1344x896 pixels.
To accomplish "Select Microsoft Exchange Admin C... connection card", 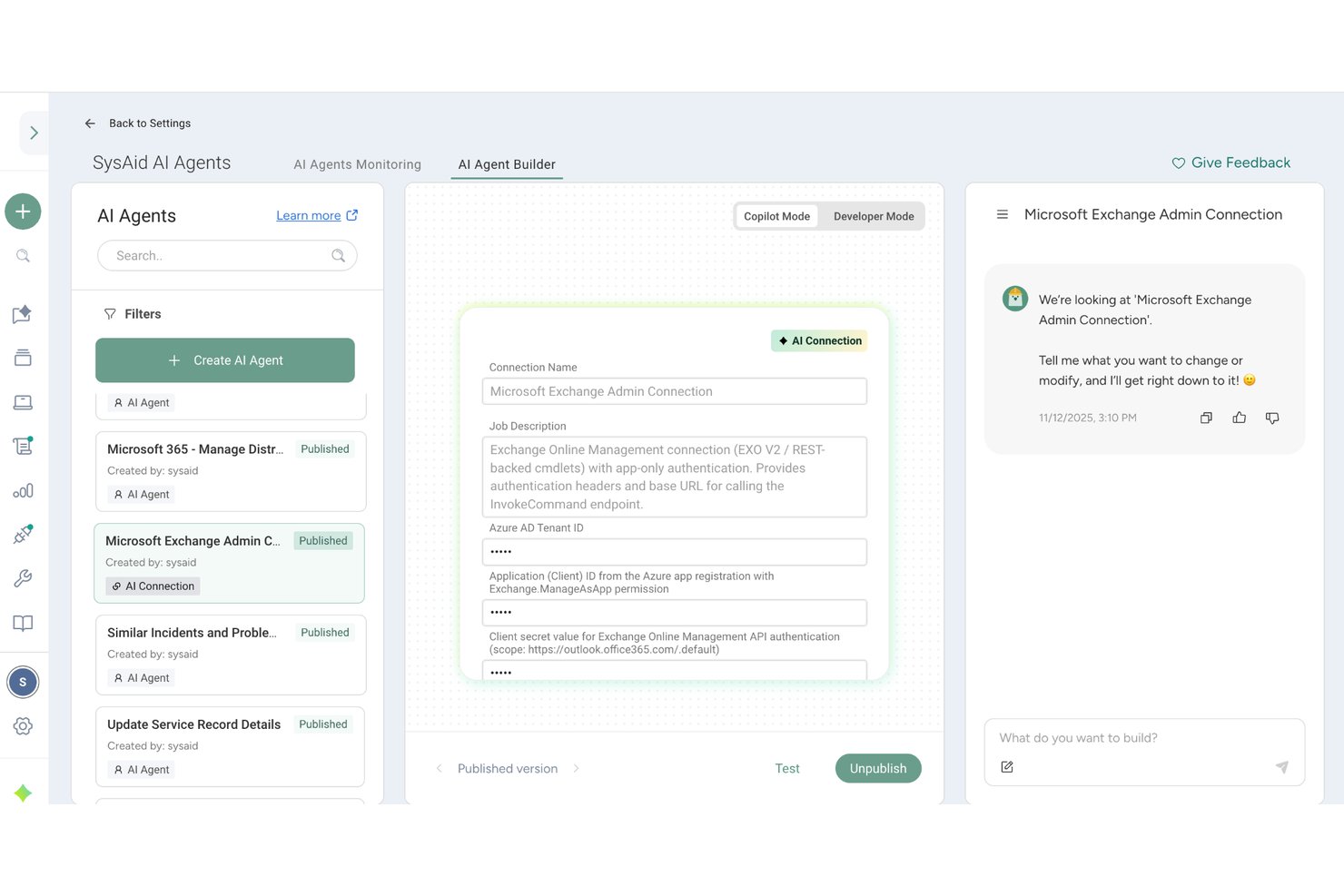I will tap(230, 563).
